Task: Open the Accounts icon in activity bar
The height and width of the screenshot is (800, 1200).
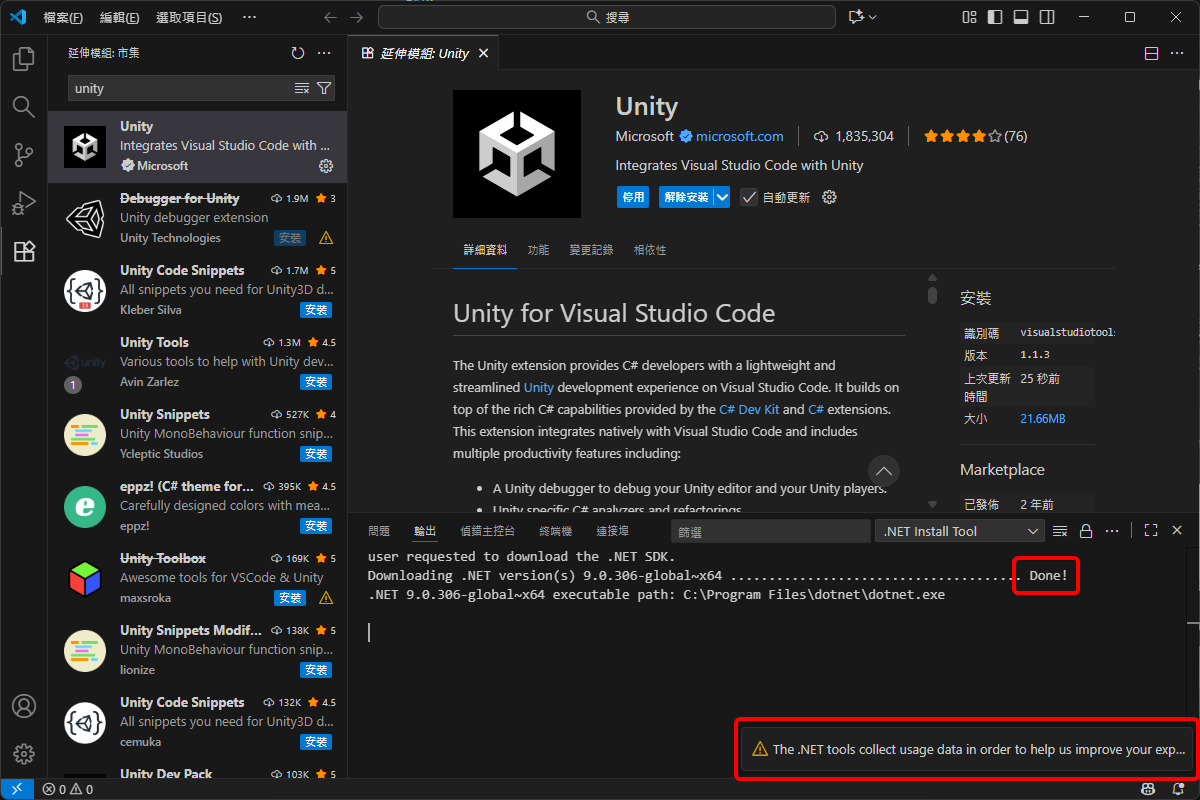Action: [23, 706]
